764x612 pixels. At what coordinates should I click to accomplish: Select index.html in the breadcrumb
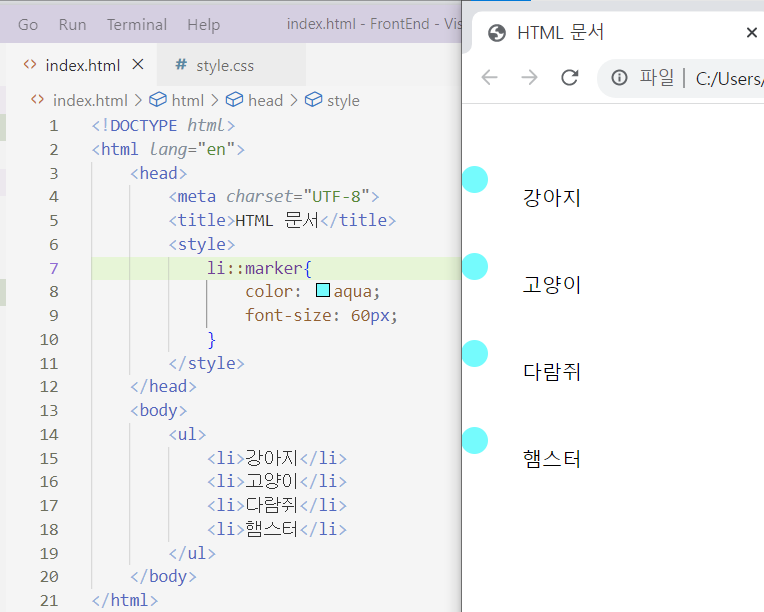pyautogui.click(x=90, y=100)
